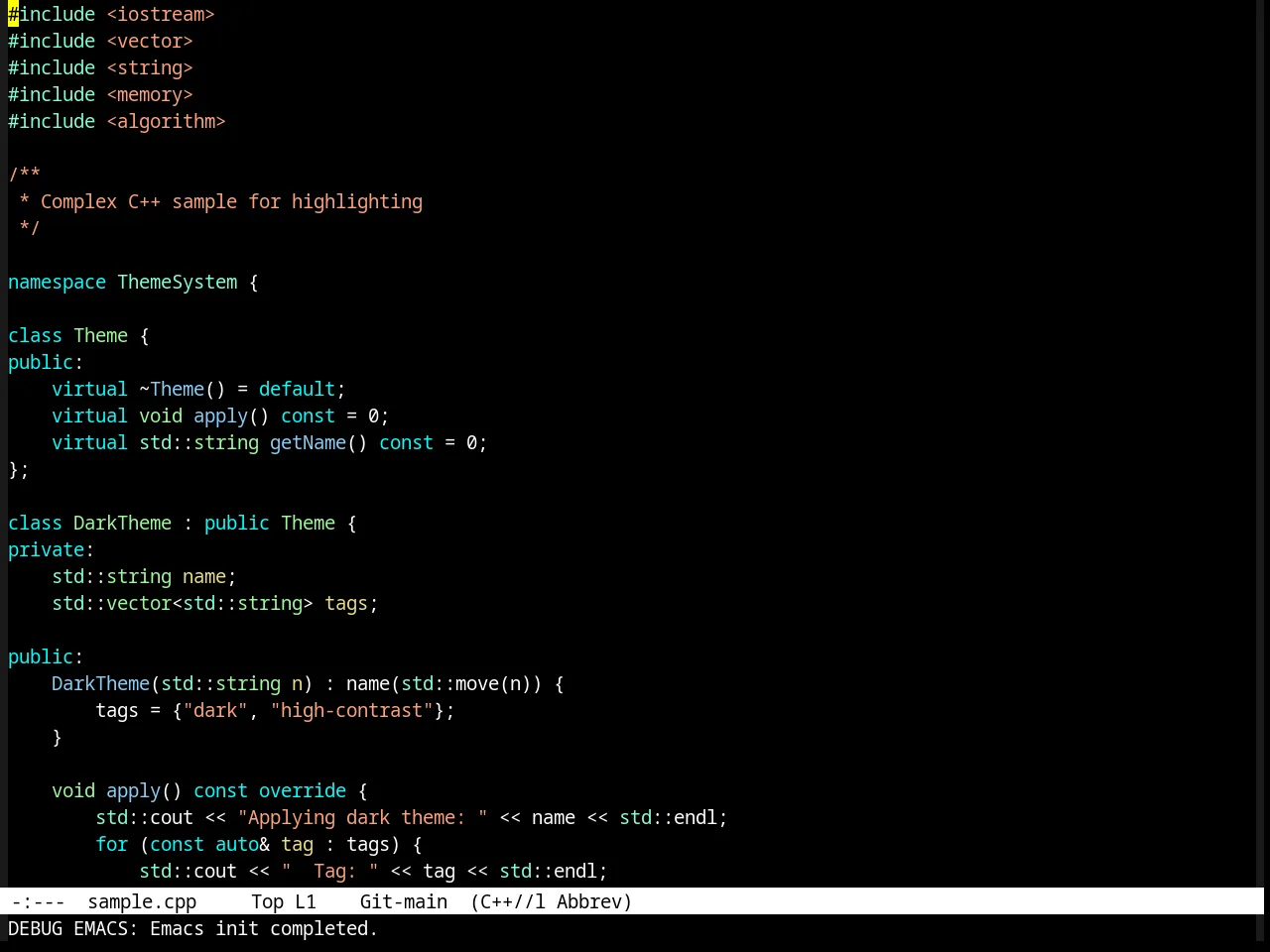Click the 'virtual void apply() const = 0' line
This screenshot has width=1270, height=952.
pyautogui.click(x=220, y=416)
